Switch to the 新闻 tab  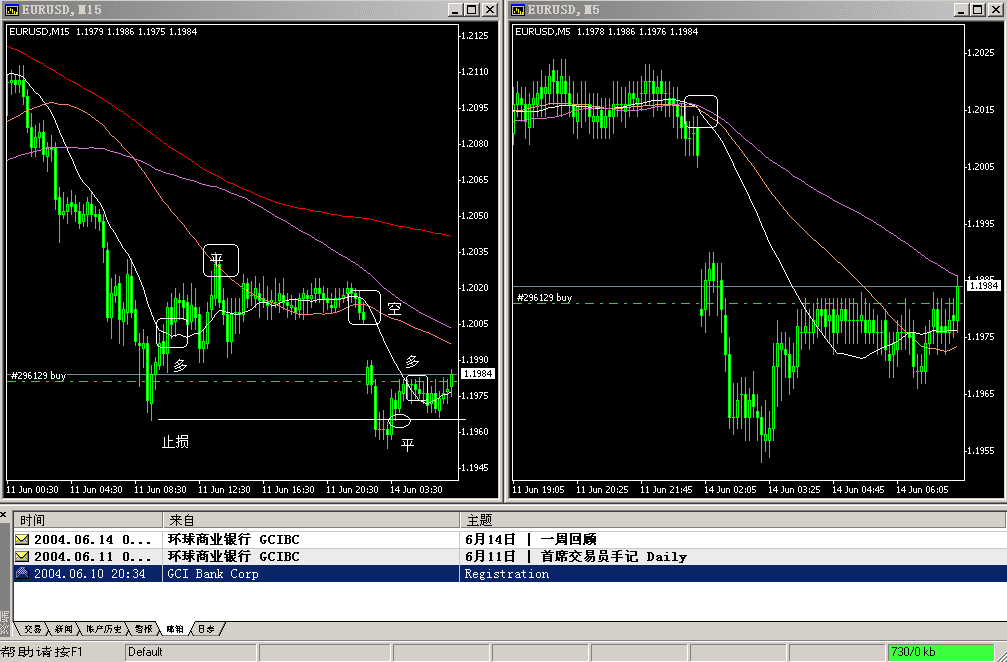(64, 629)
